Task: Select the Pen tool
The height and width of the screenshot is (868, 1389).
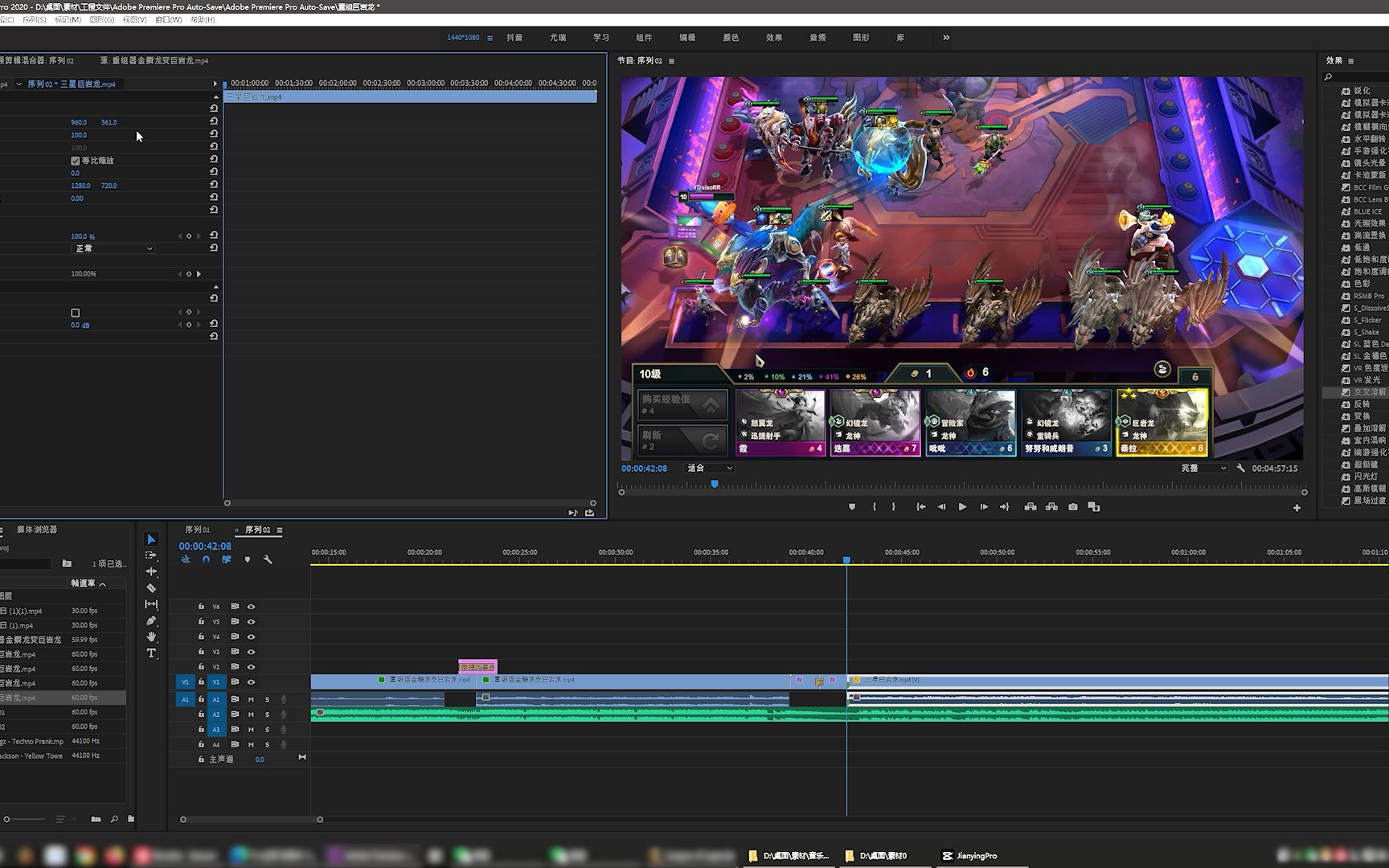Action: tap(151, 620)
